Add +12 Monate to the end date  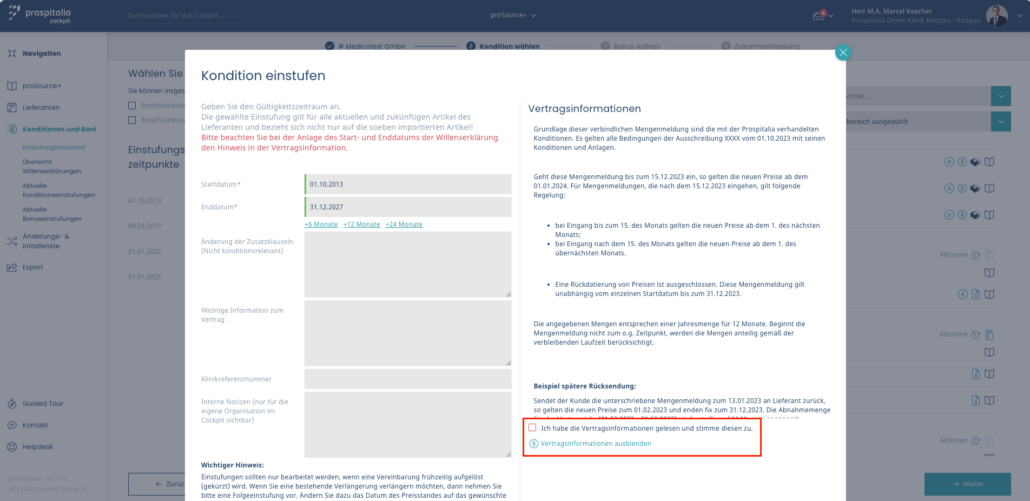pyautogui.click(x=361, y=225)
